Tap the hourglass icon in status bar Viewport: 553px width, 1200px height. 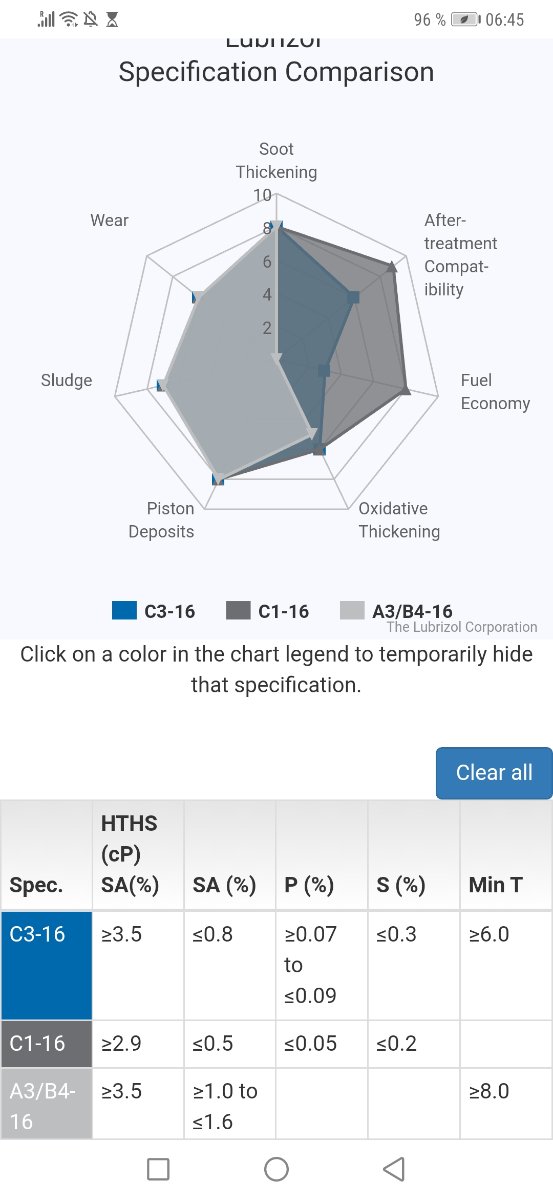(111, 19)
